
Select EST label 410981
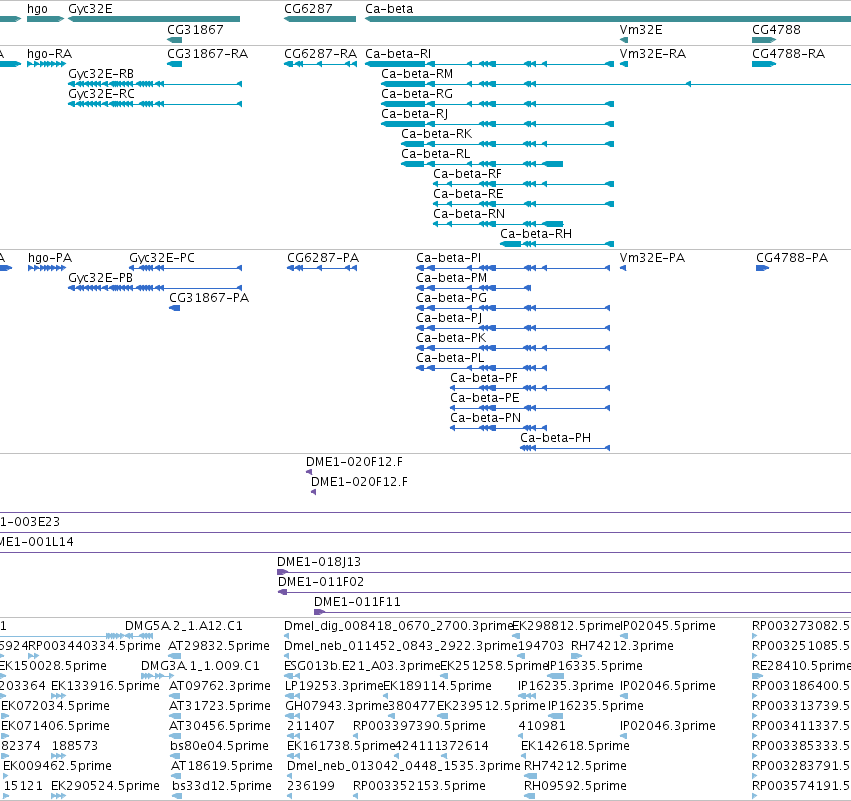[x=542, y=726]
